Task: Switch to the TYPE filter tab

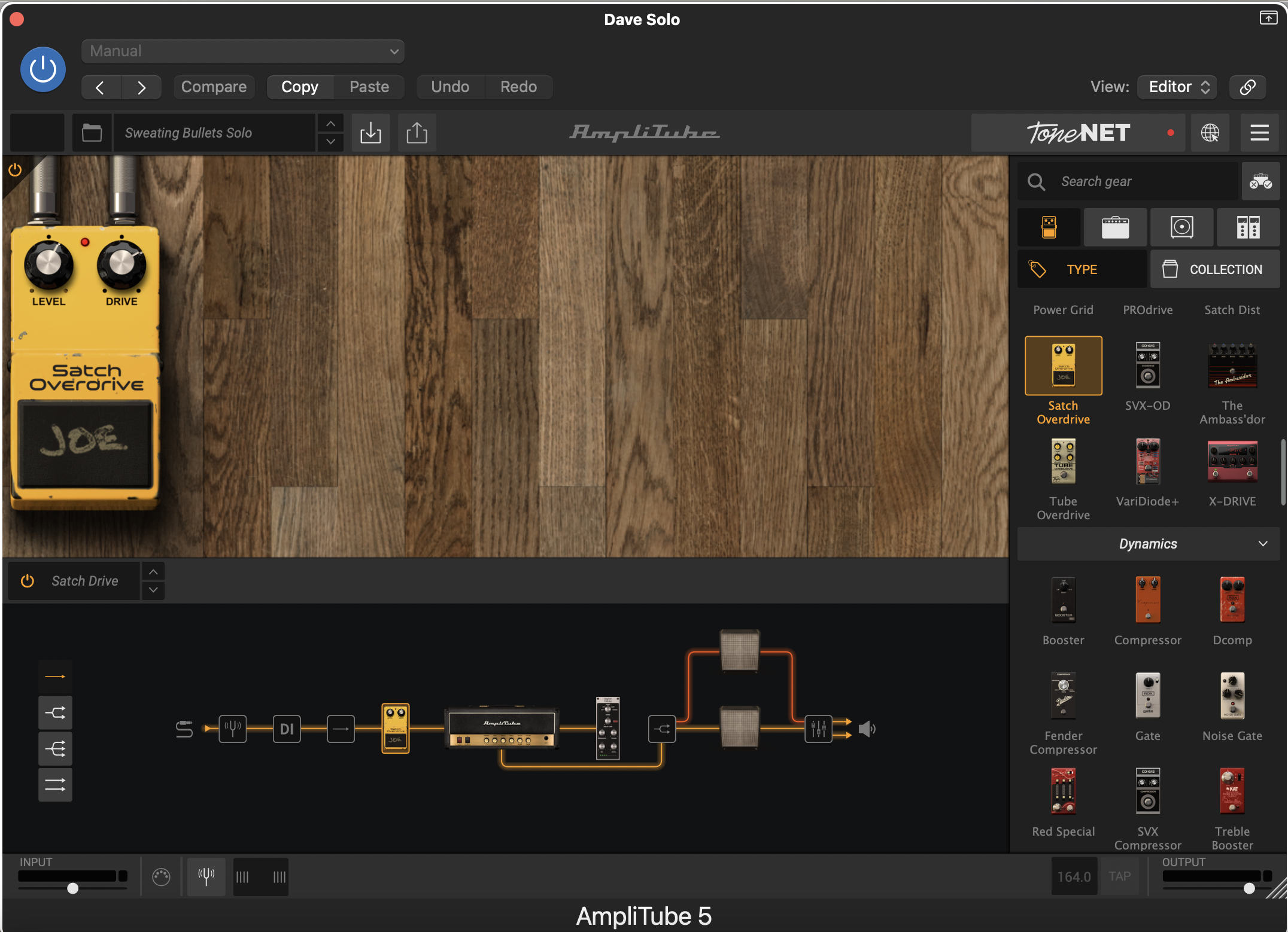Action: point(1082,269)
